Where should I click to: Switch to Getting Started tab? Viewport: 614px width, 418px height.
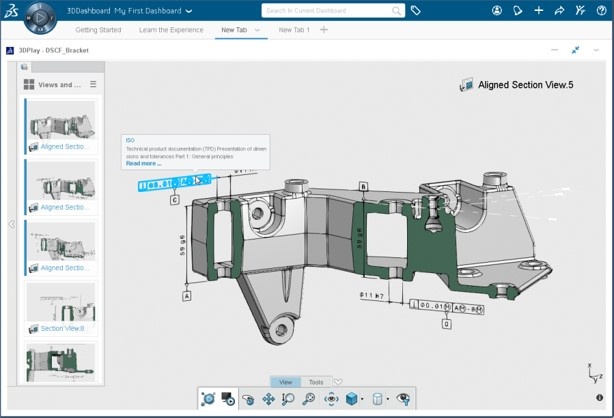point(98,30)
